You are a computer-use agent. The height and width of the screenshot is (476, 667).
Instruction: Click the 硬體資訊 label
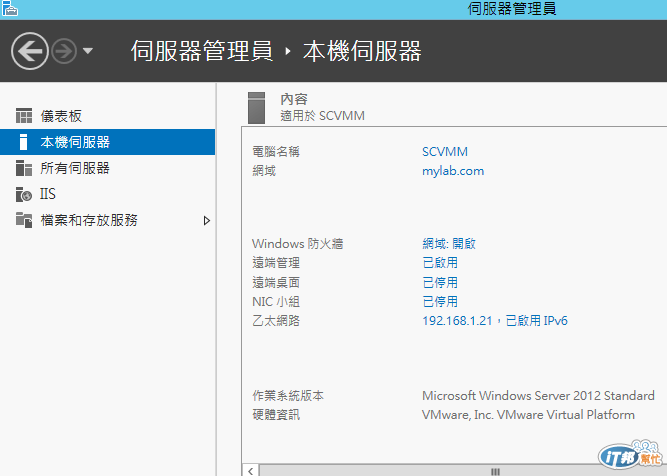click(x=276, y=415)
